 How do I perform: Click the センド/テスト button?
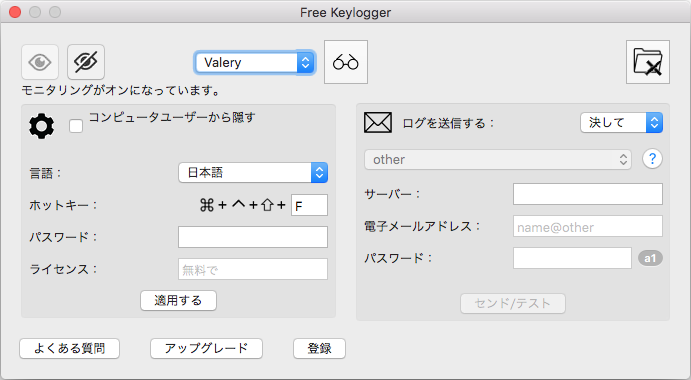pos(513,304)
